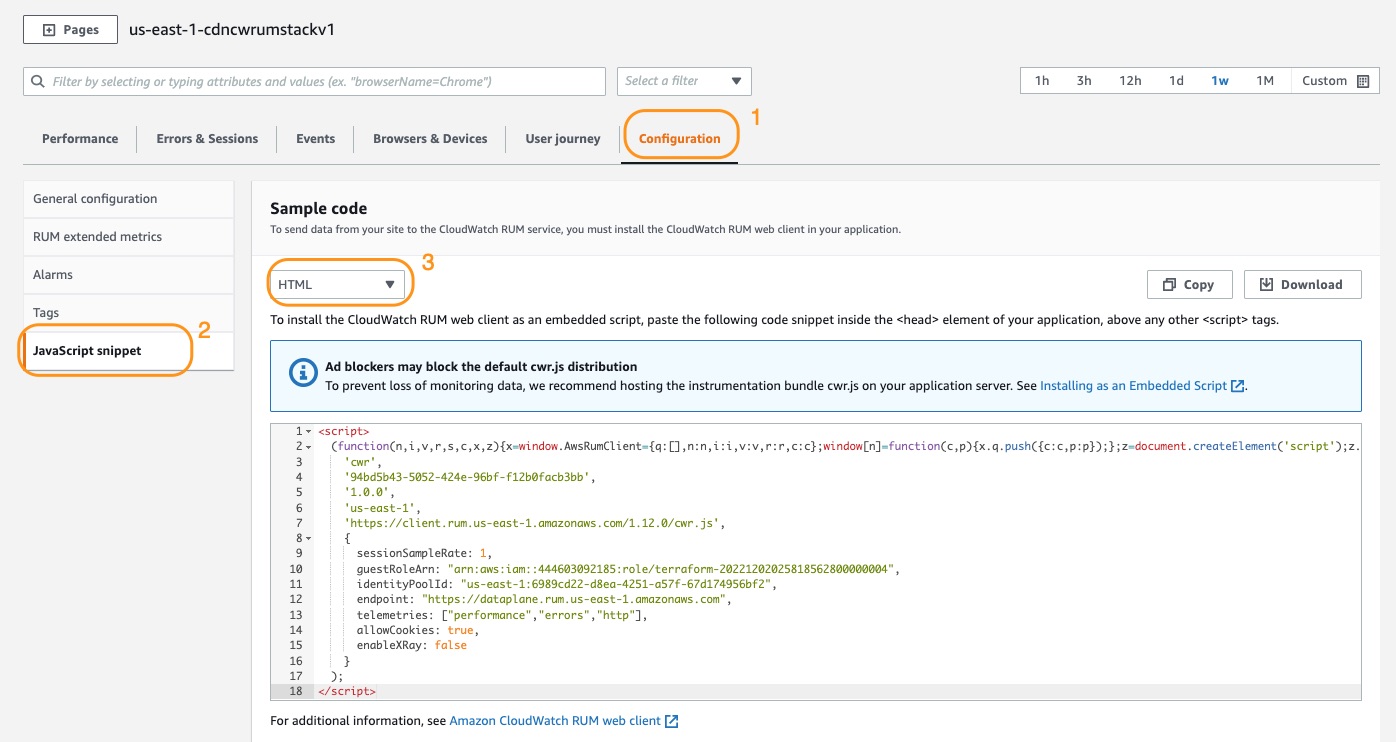Click the closing script tag on line 18
Image resolution: width=1396 pixels, height=742 pixels.
(346, 691)
